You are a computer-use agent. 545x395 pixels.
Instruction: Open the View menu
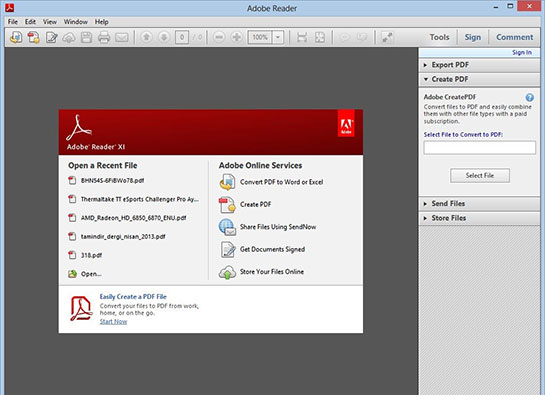[x=50, y=22]
